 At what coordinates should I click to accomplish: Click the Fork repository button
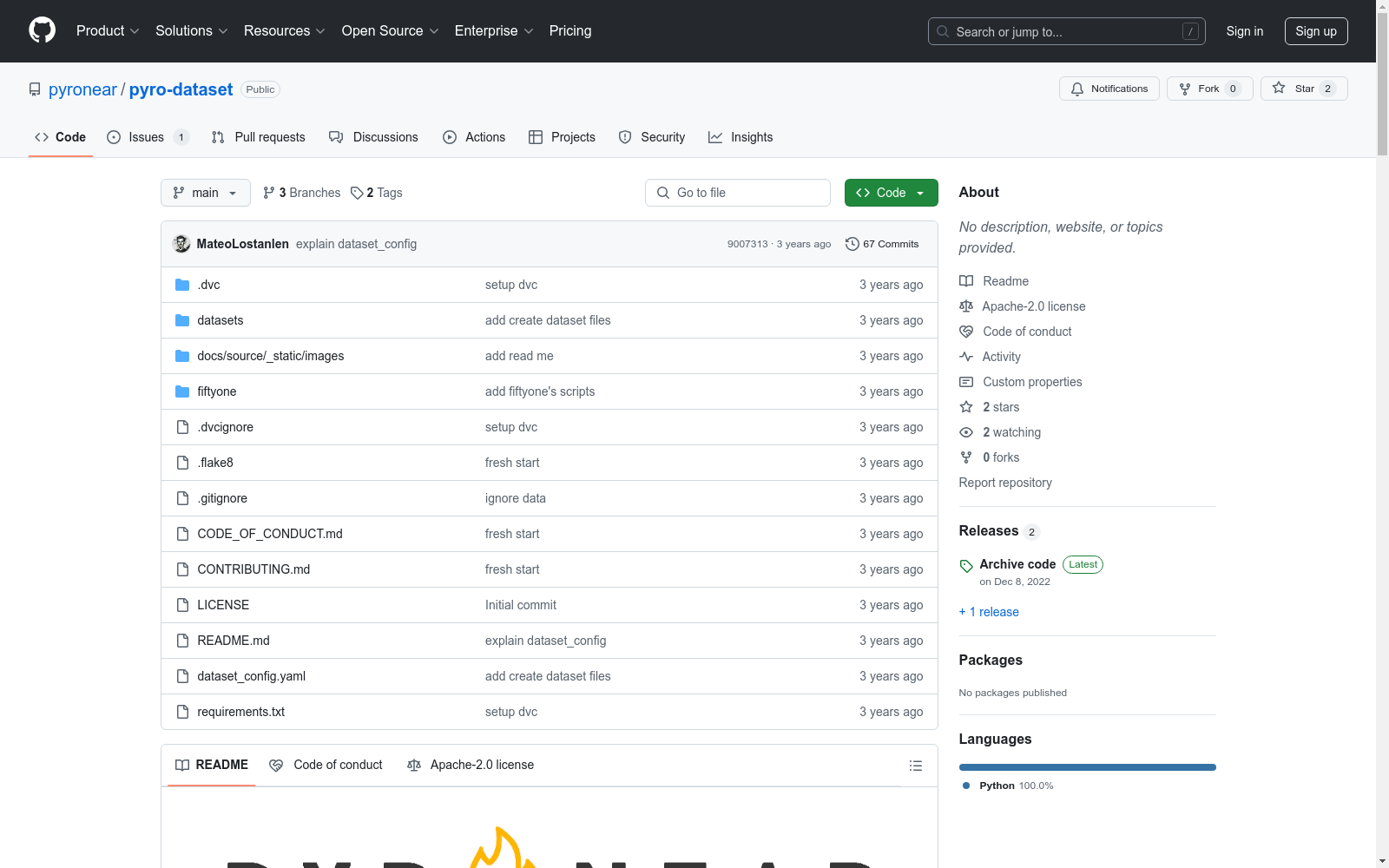[1209, 89]
